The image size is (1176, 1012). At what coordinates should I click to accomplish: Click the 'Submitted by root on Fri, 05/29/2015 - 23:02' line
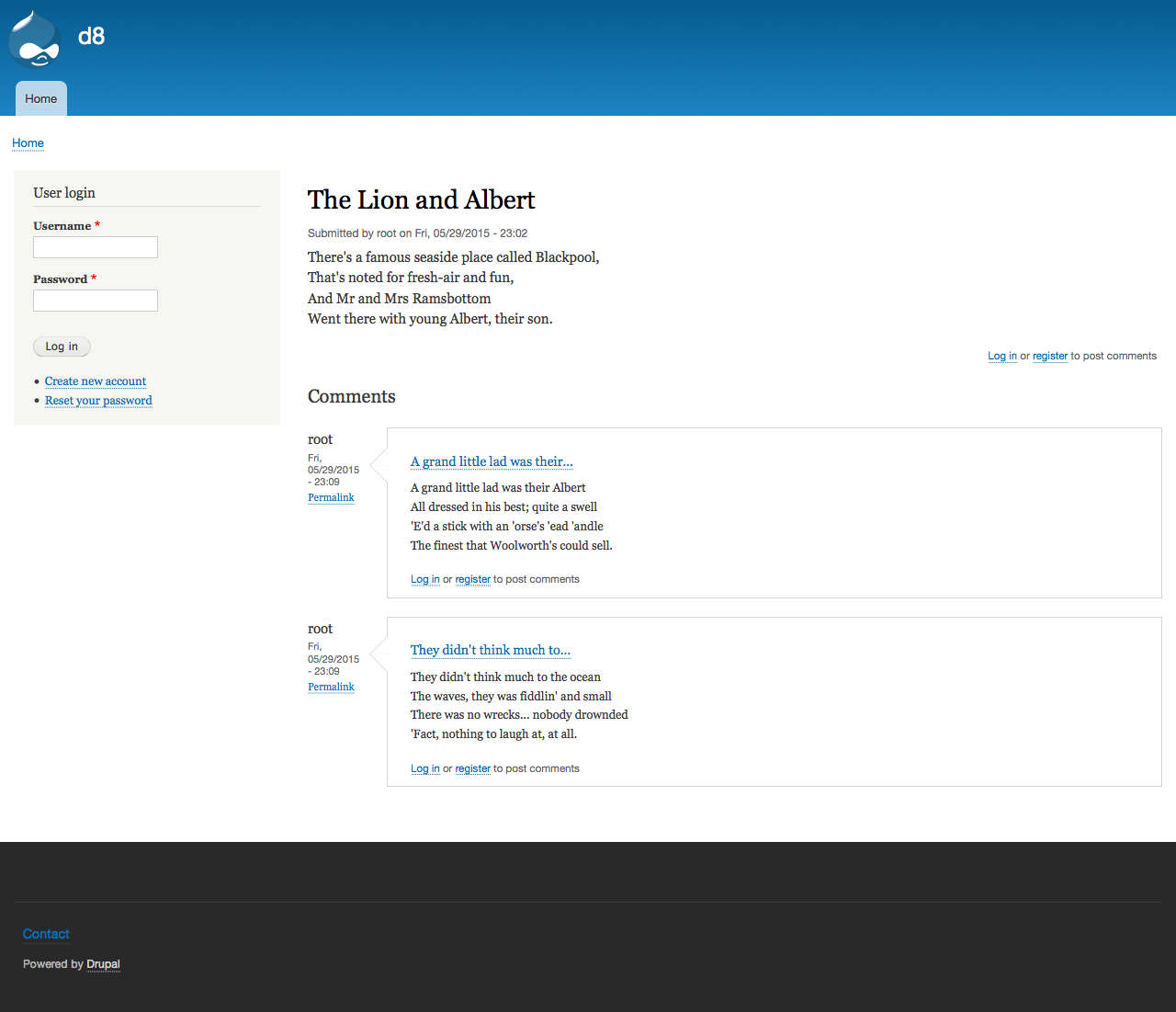point(418,233)
